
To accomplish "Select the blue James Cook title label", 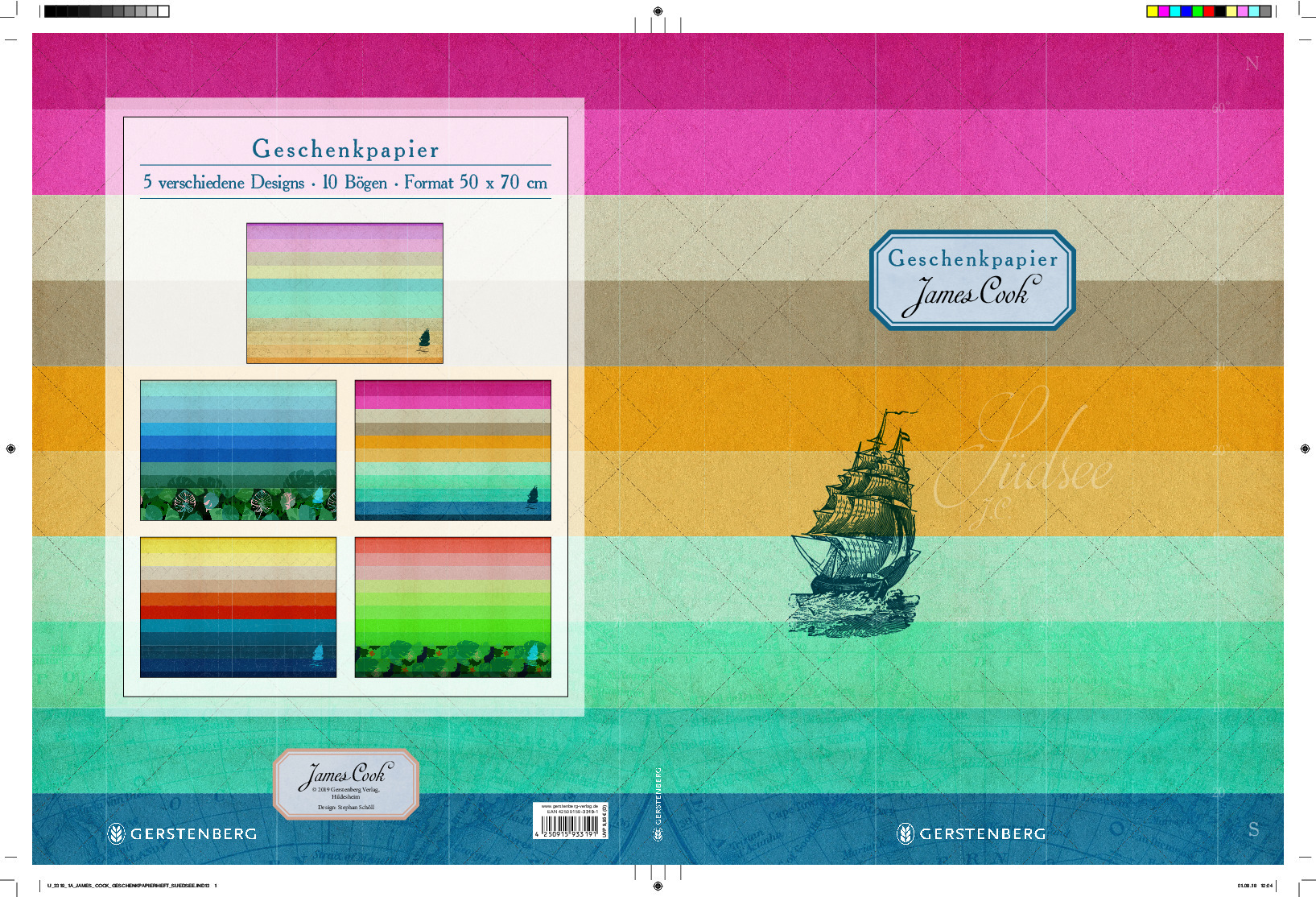I will tap(972, 280).
